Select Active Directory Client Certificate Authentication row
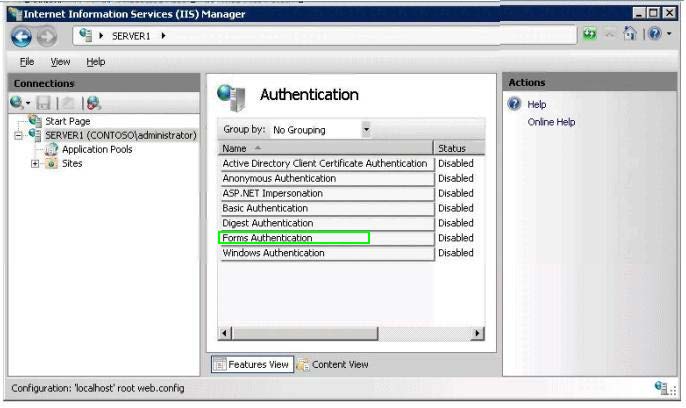 (x=326, y=163)
